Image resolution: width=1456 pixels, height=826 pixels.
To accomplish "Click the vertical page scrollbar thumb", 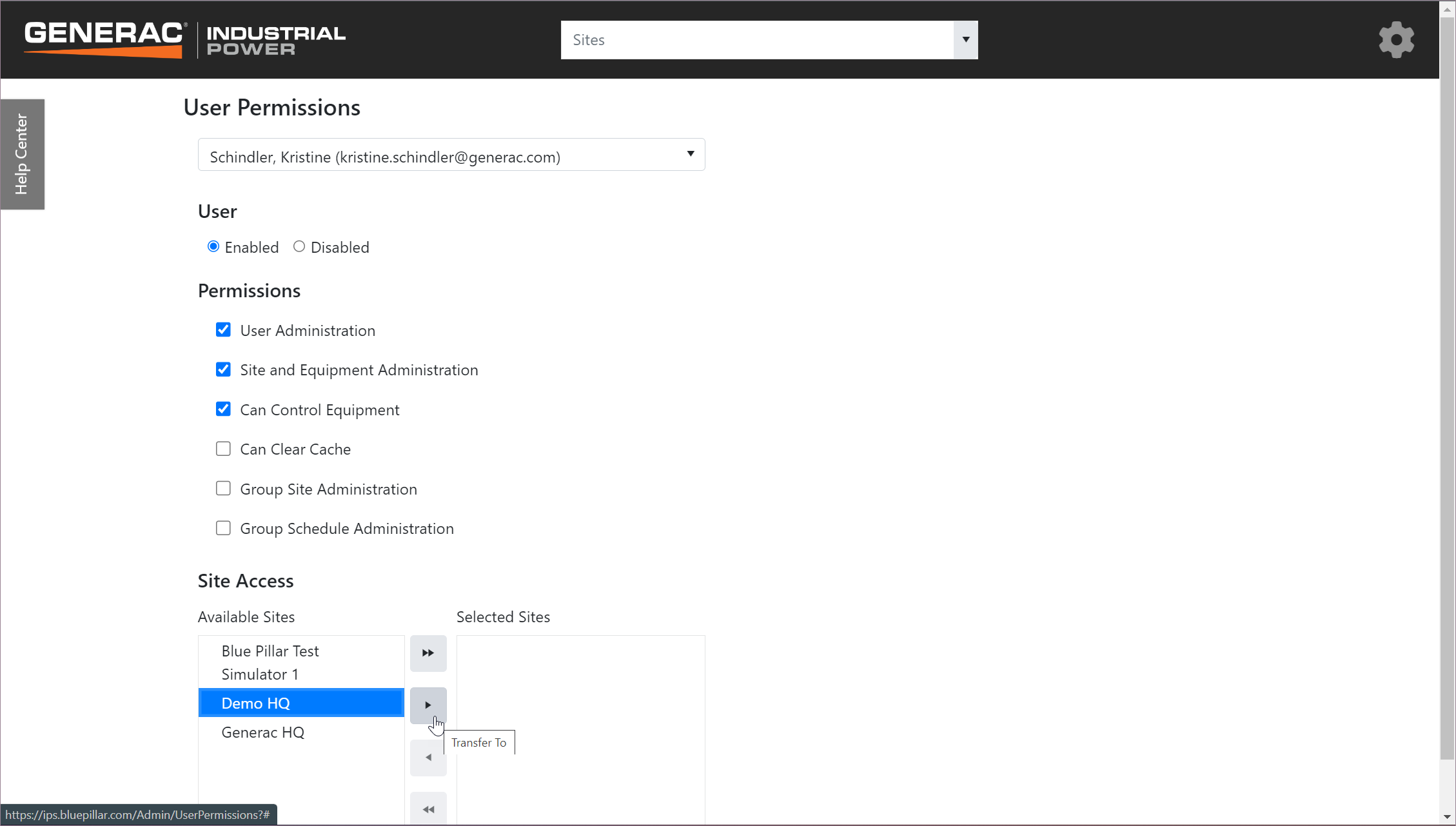I will [x=1448, y=387].
